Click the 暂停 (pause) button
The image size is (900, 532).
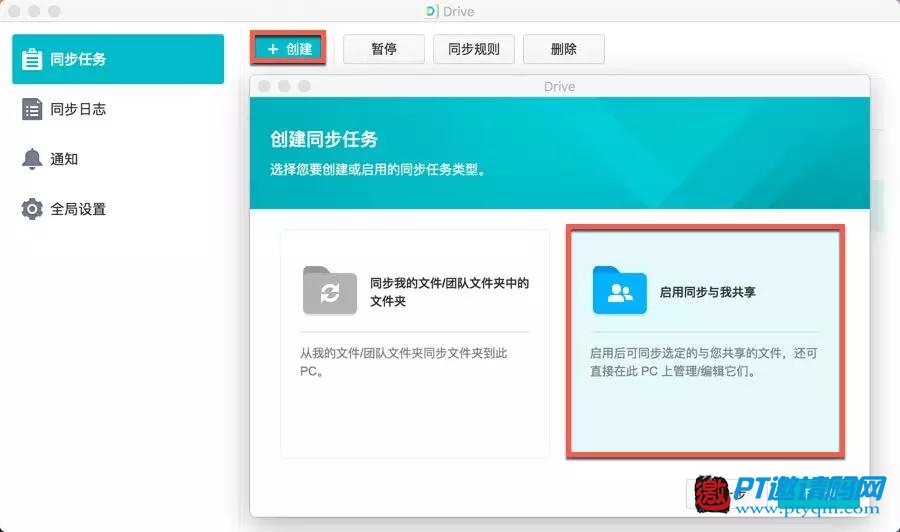pos(383,49)
